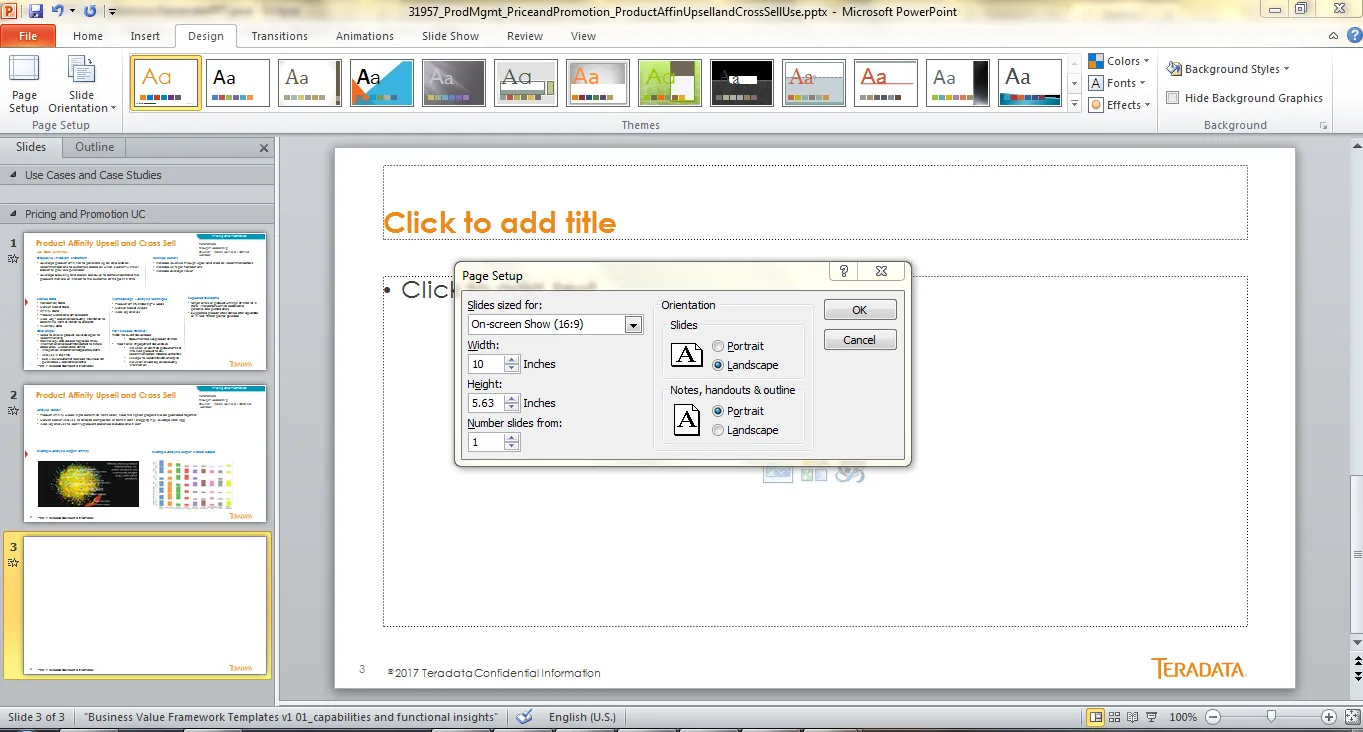Collapse the 'Use Cases and Case Studies' section

14,175
